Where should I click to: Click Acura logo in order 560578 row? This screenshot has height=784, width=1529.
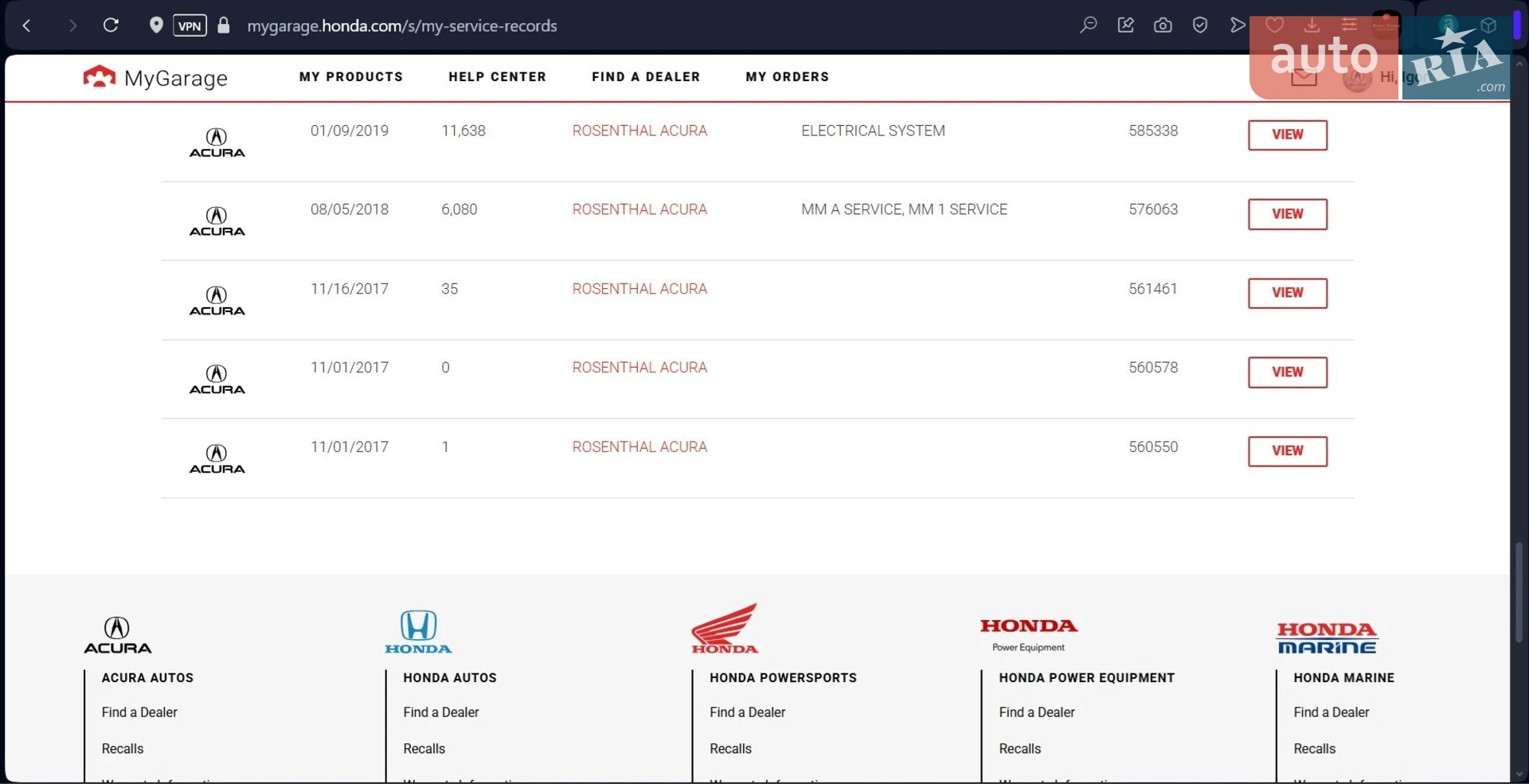(x=217, y=380)
